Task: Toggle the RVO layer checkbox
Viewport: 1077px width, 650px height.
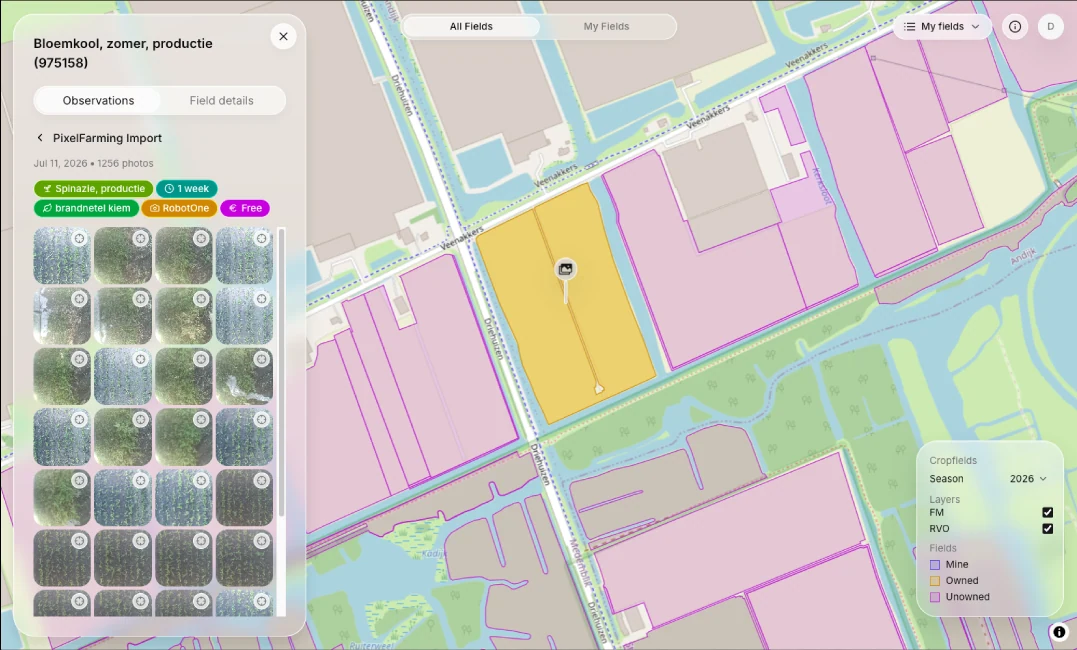Action: (1047, 529)
